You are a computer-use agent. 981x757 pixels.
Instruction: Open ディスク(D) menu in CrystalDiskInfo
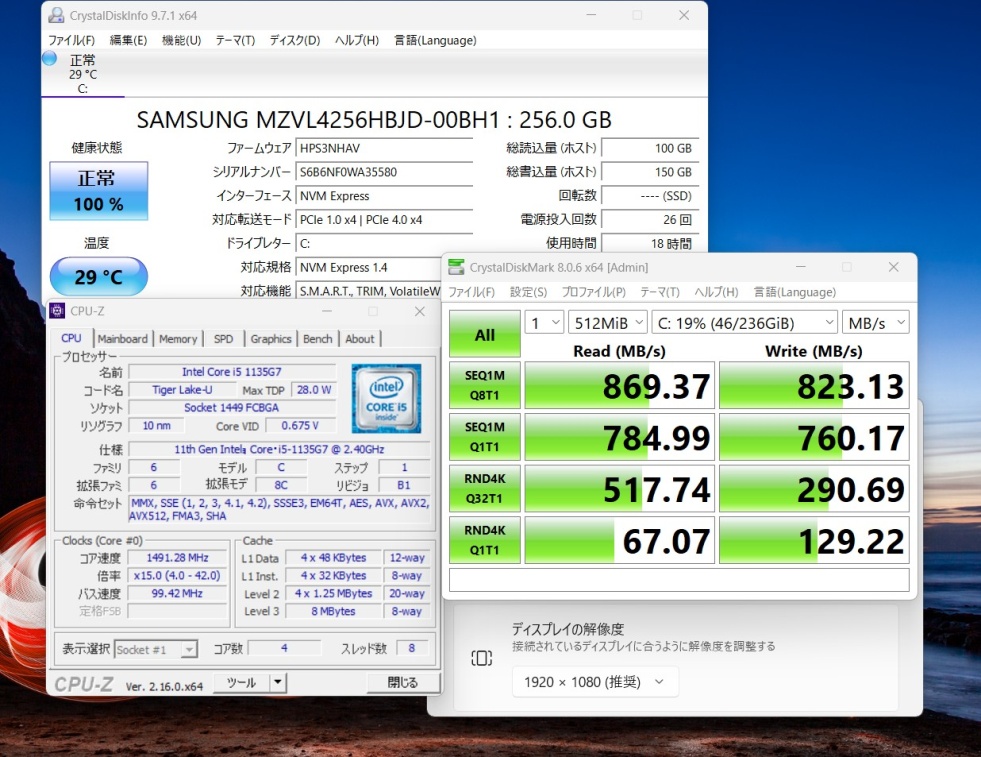[295, 40]
